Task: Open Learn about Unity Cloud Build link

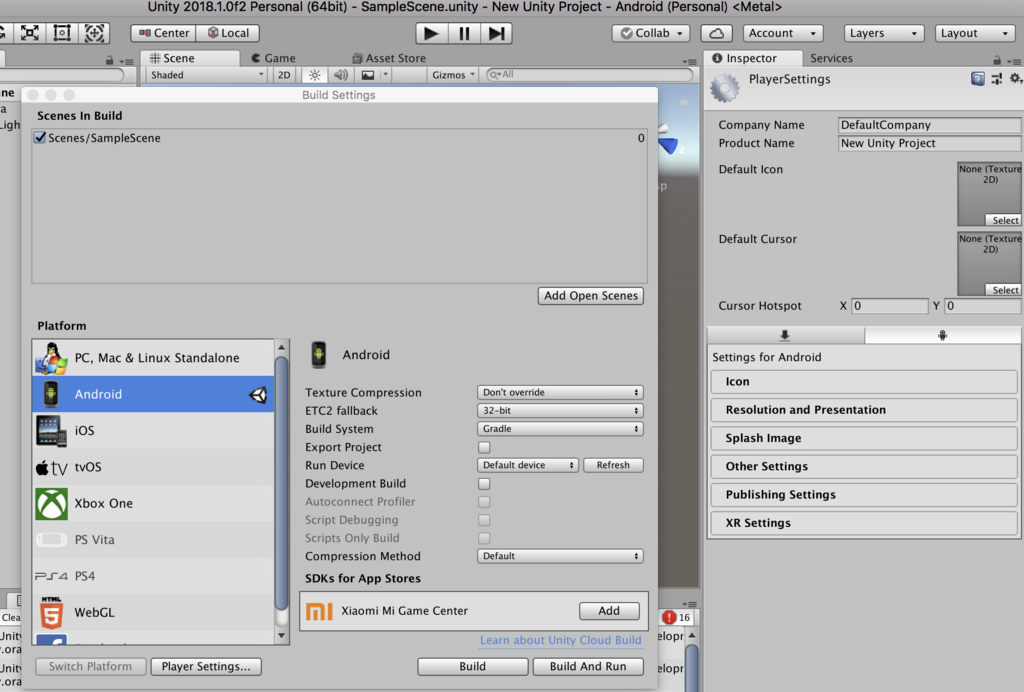Action: pyautogui.click(x=560, y=640)
